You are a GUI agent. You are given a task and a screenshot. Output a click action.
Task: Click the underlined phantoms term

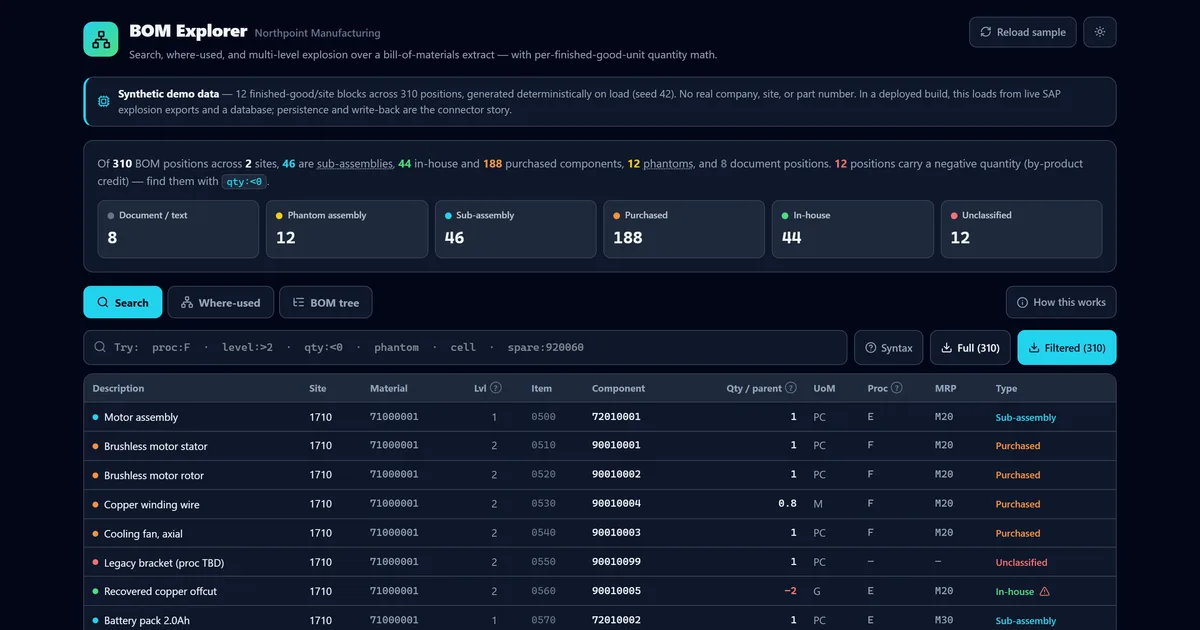pos(668,164)
